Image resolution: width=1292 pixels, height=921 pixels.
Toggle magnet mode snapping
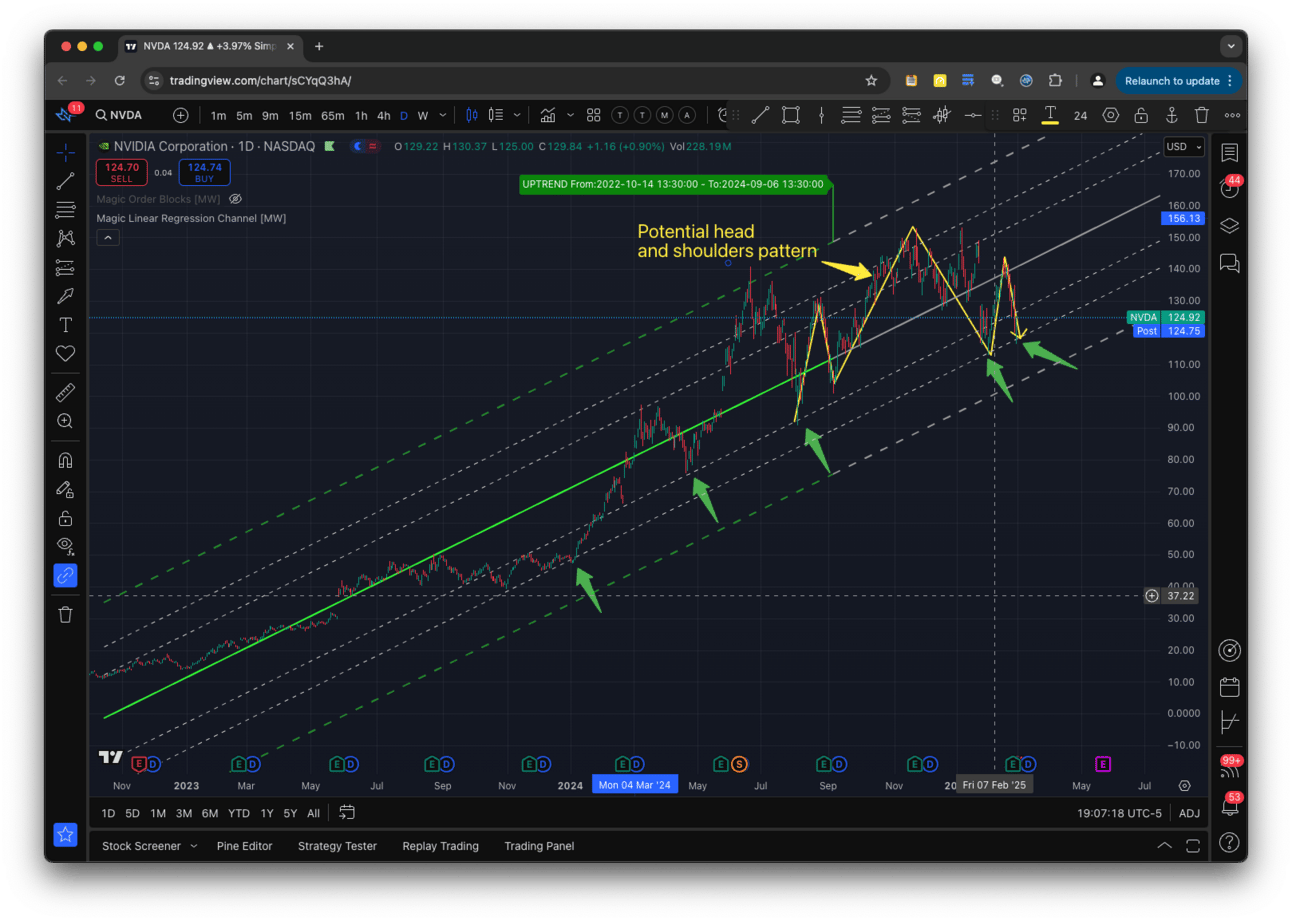pyautogui.click(x=66, y=461)
